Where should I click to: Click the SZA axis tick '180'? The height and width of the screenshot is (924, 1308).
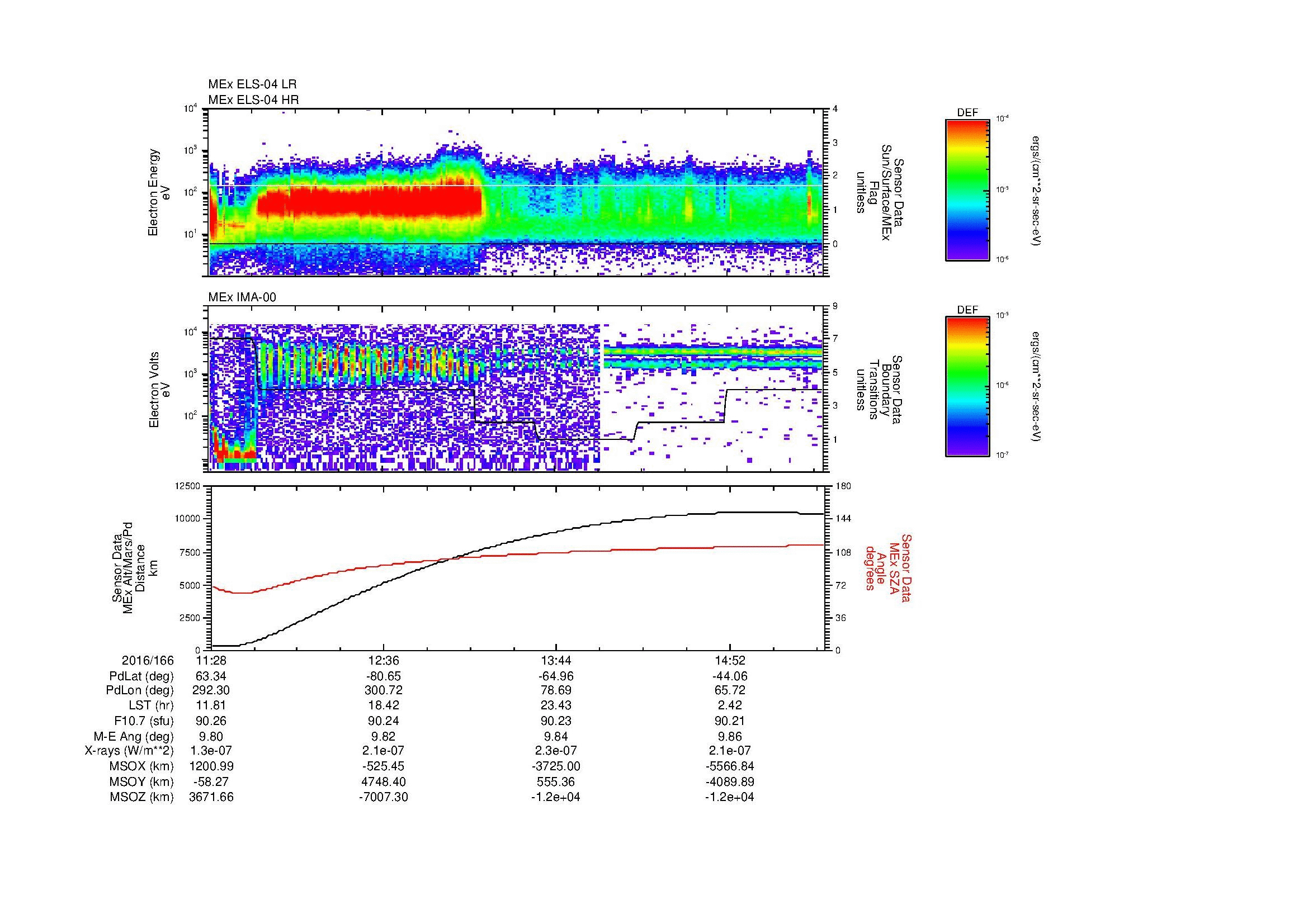(843, 486)
